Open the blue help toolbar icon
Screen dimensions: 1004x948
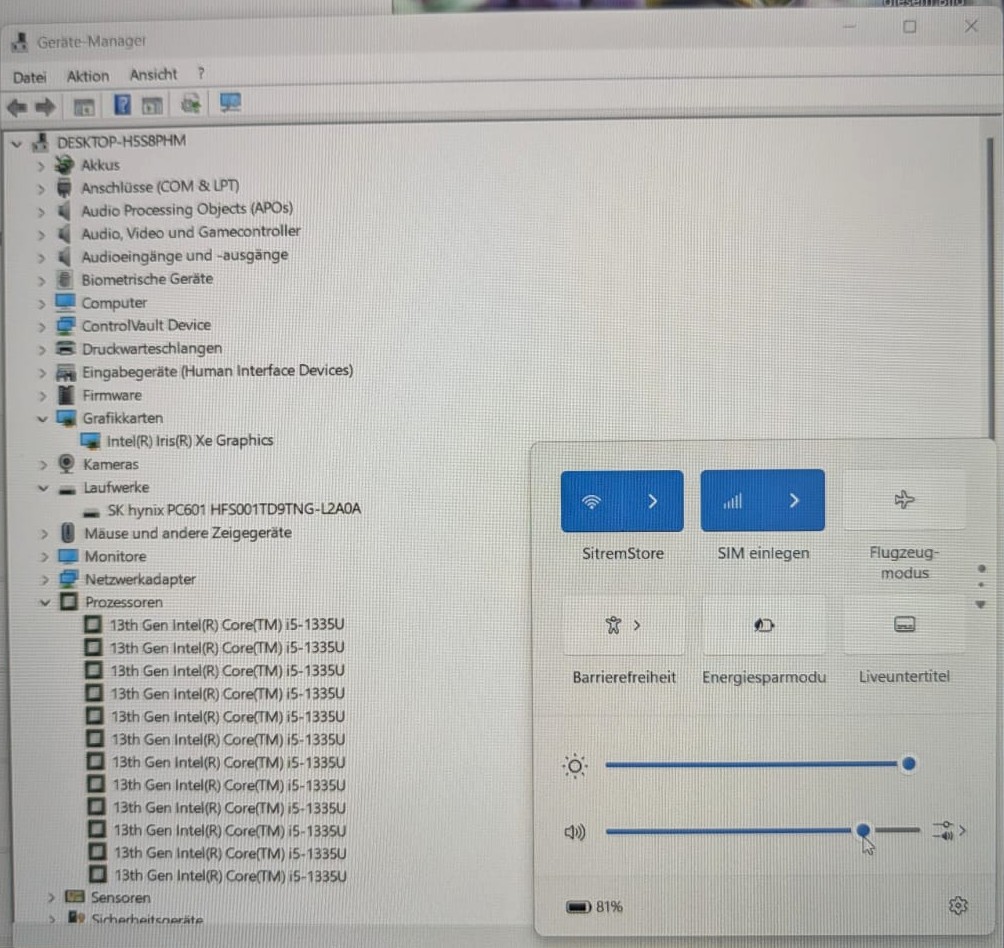point(122,104)
